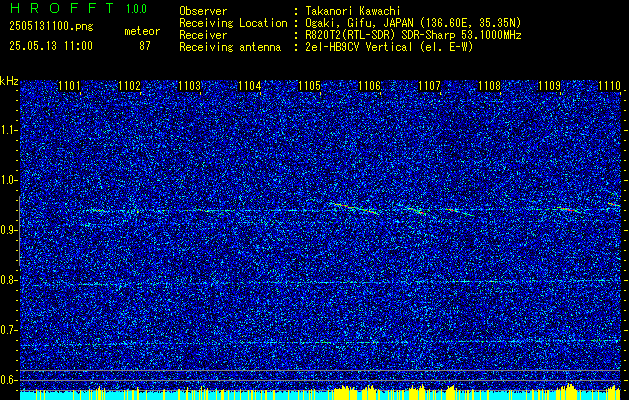Viewport: 629px width, 400px height.
Task: Click the meteor count label
Action: 142,31
